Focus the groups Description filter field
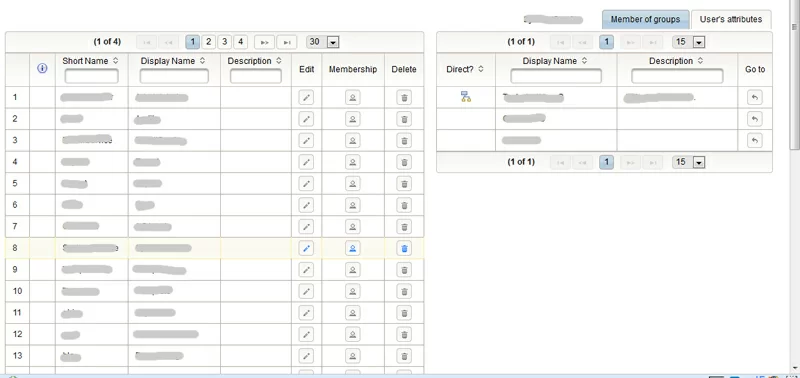 coord(677,76)
